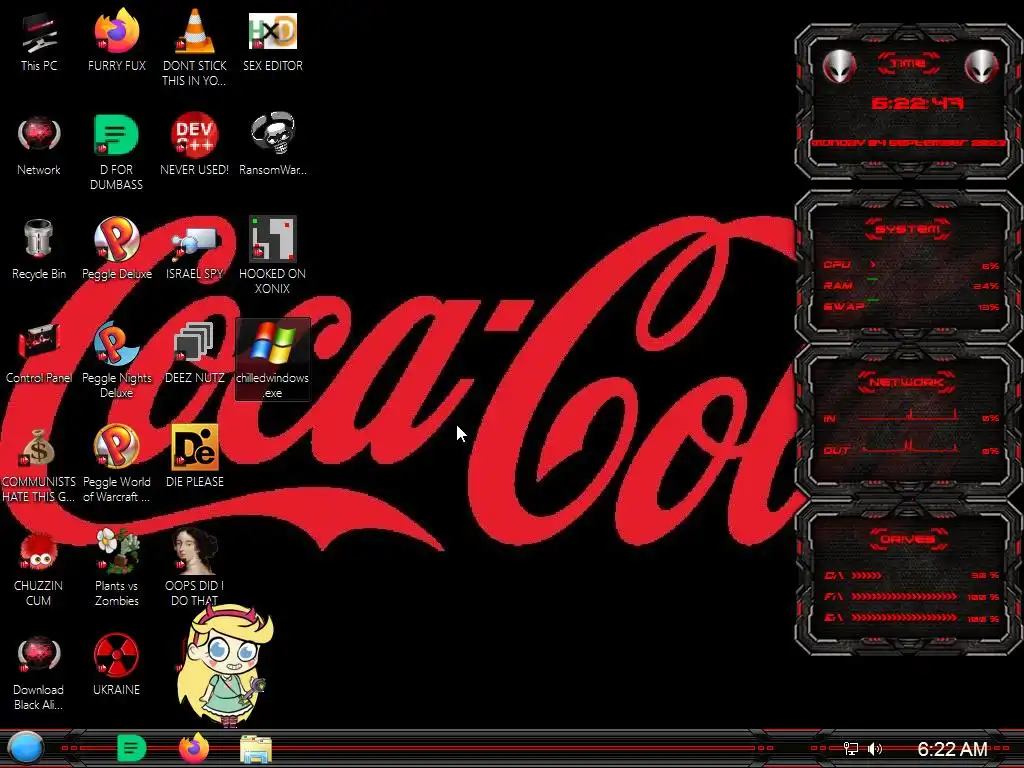Select the VLC cone DONT STICK shortcut
Image resolution: width=1024 pixels, height=768 pixels.
(x=195, y=48)
